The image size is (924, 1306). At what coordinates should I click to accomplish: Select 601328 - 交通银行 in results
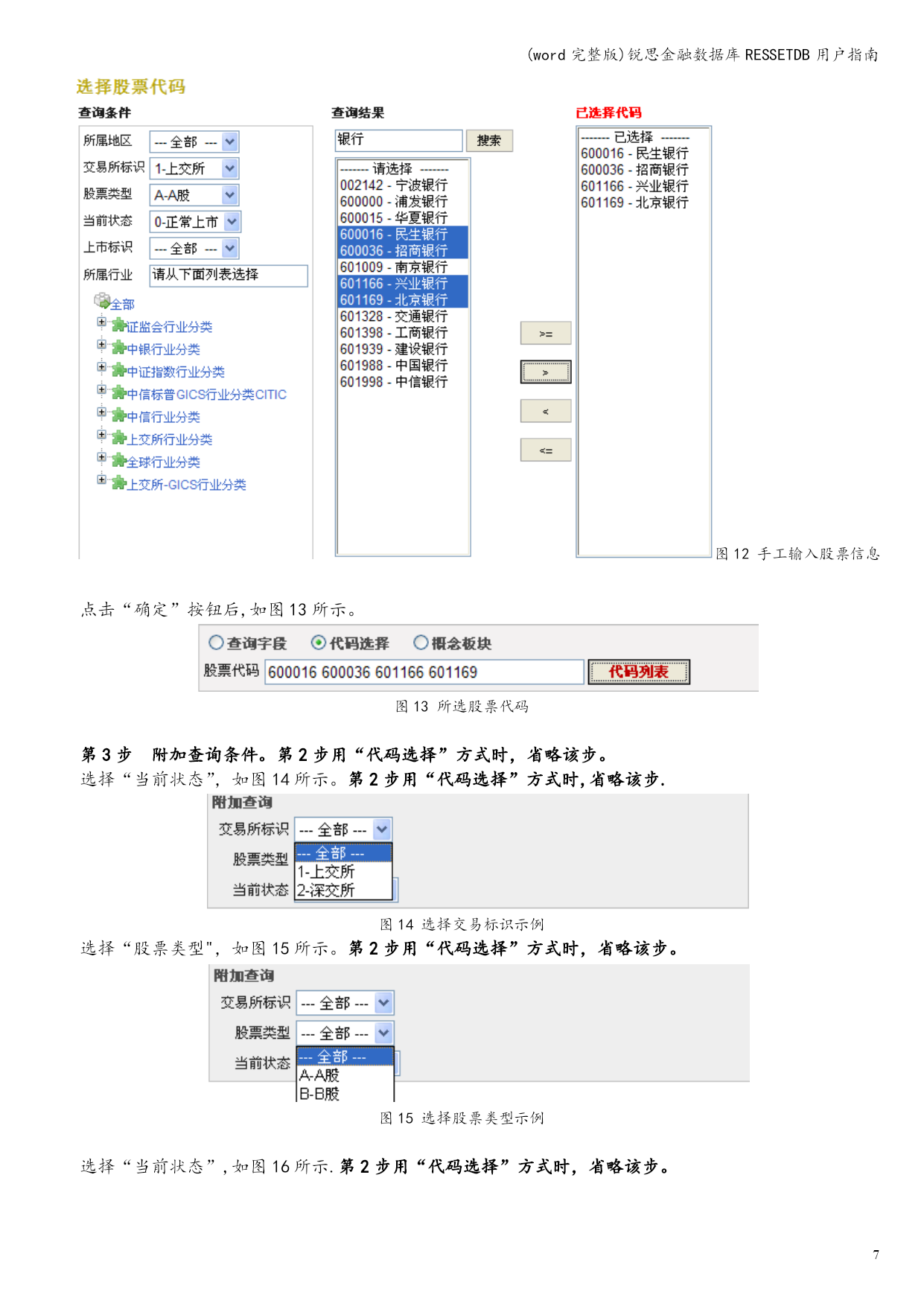[x=403, y=316]
